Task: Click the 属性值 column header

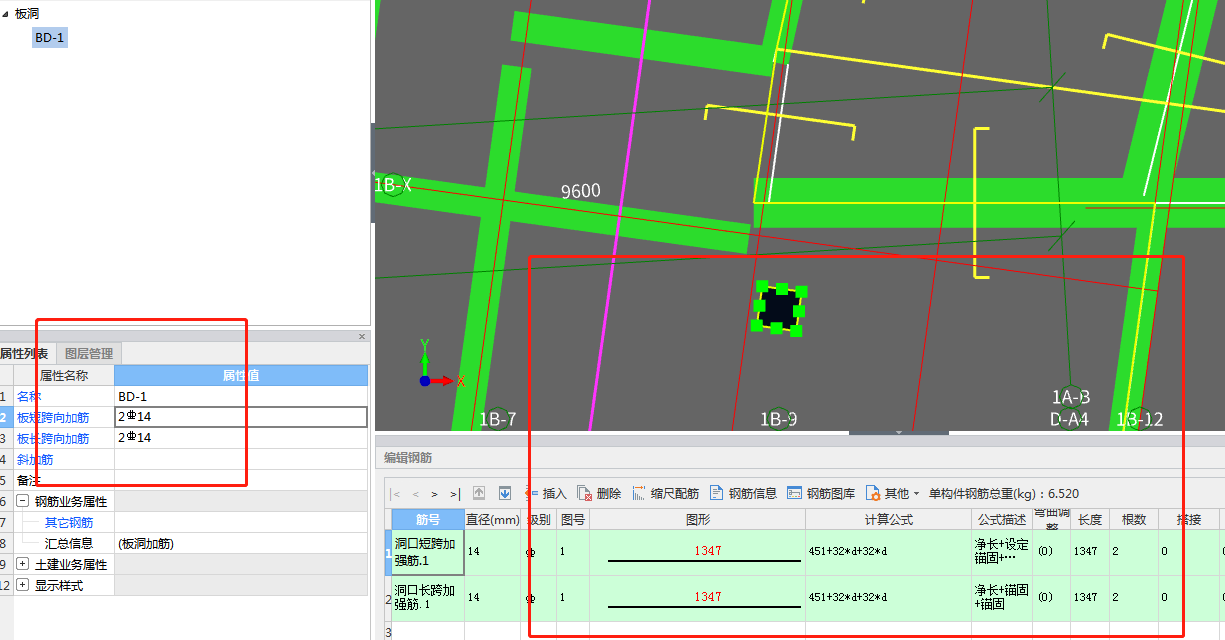Action: click(241, 375)
